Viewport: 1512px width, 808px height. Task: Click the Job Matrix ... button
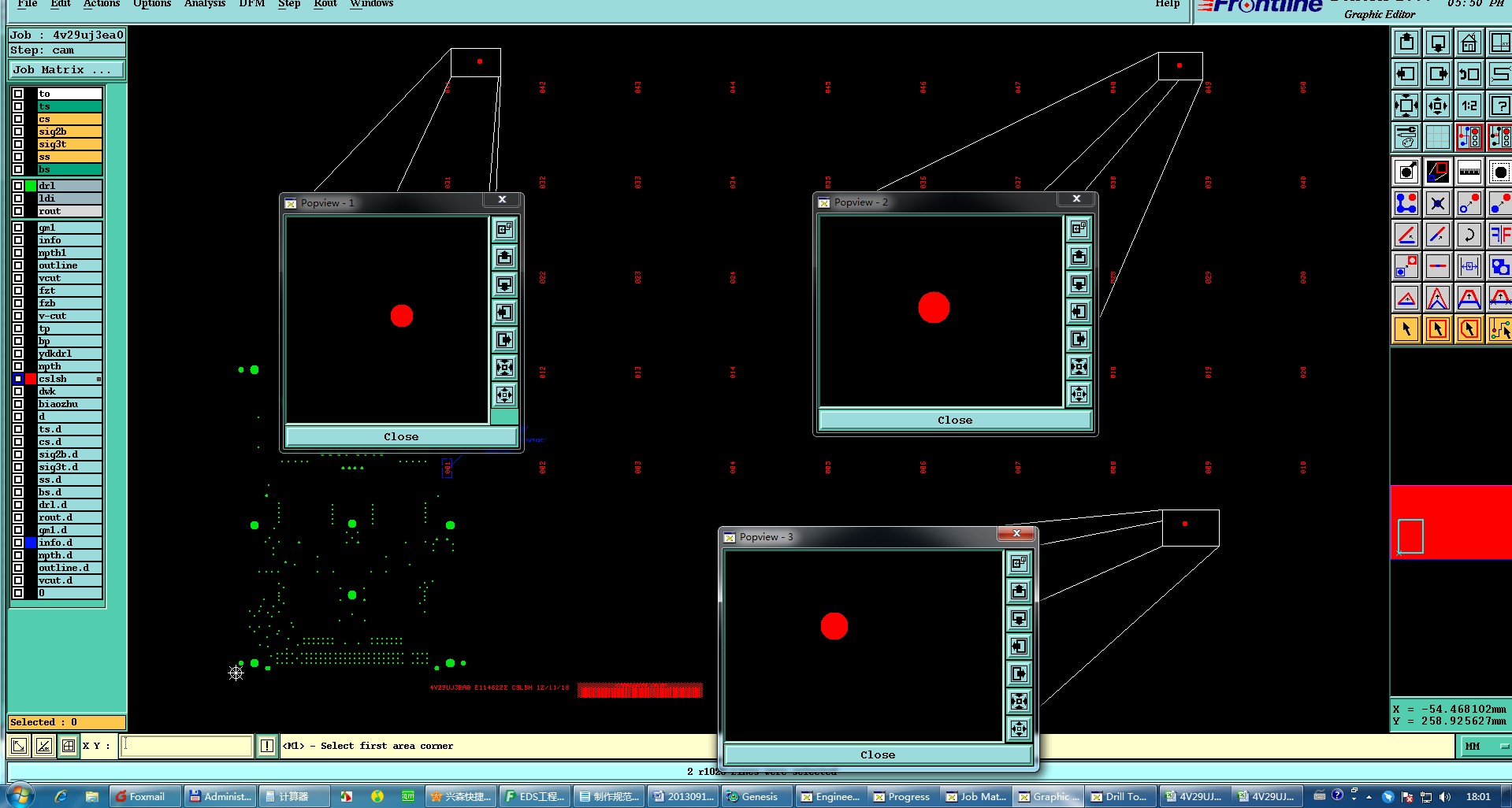coord(67,69)
